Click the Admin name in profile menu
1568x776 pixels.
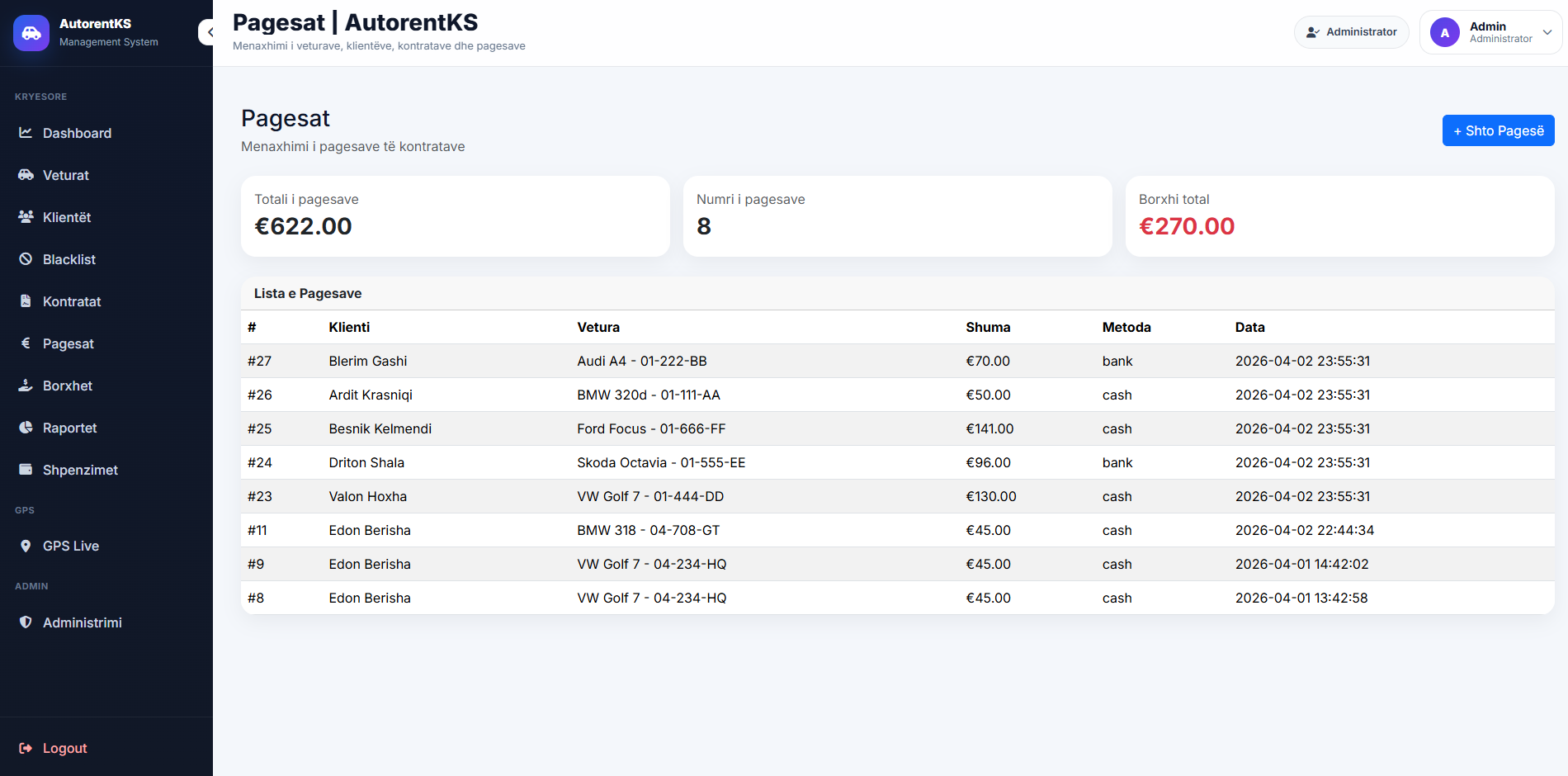1487,26
